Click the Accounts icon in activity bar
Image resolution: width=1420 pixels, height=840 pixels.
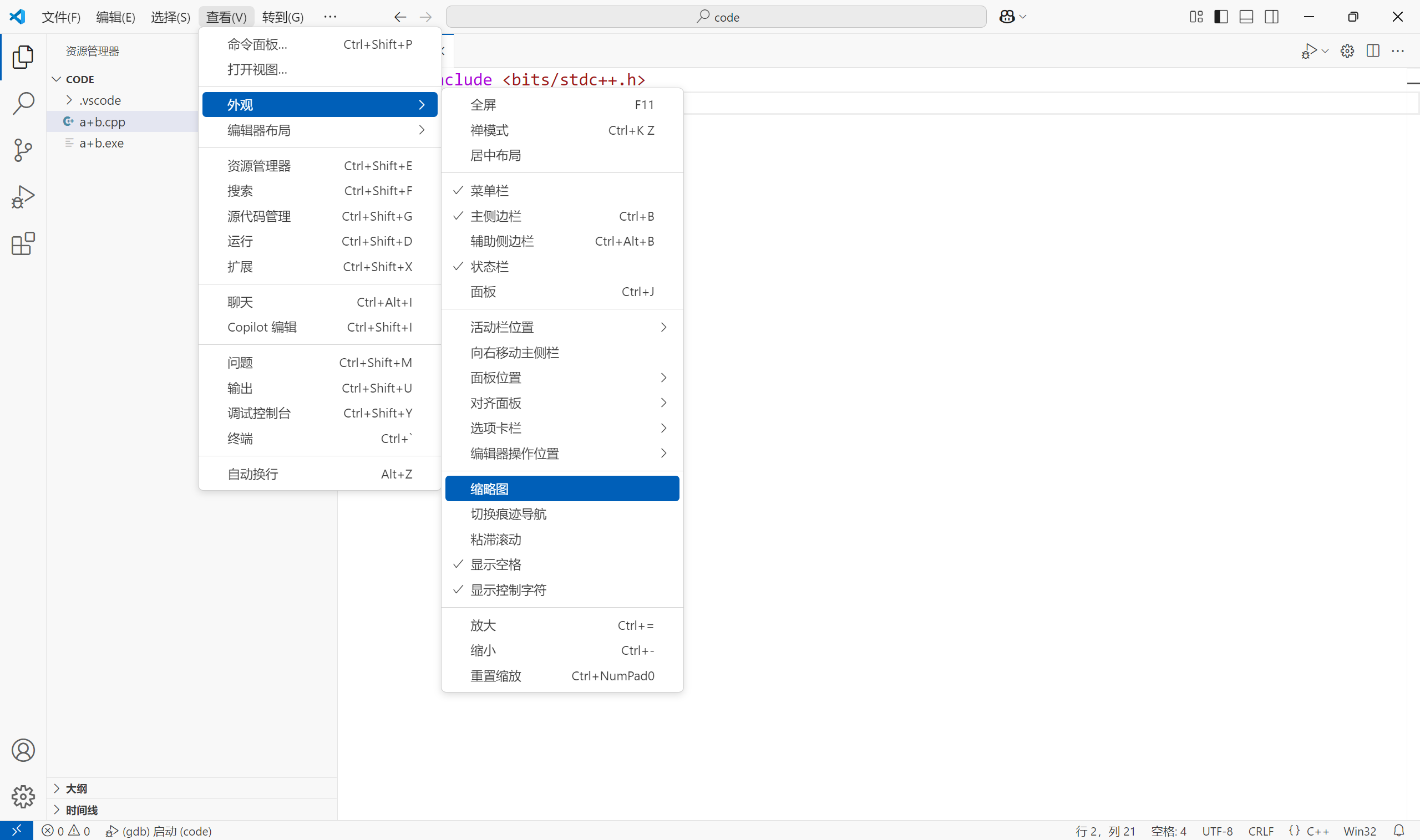coord(23,750)
